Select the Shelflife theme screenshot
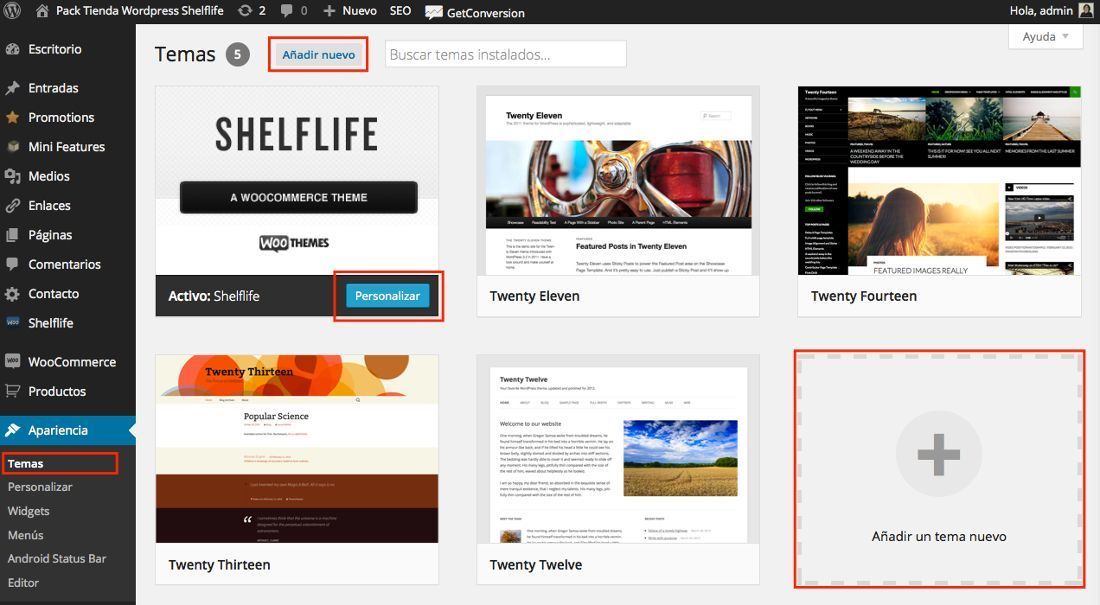Screen dimensions: 1100x605 click(297, 181)
